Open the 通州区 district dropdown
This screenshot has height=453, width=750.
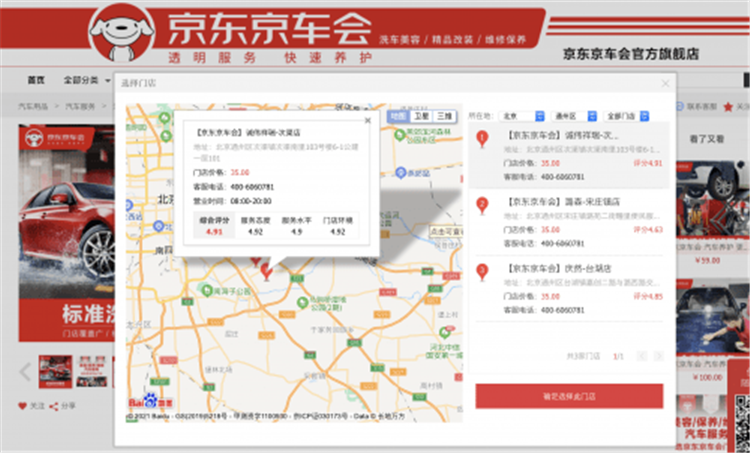(x=573, y=116)
